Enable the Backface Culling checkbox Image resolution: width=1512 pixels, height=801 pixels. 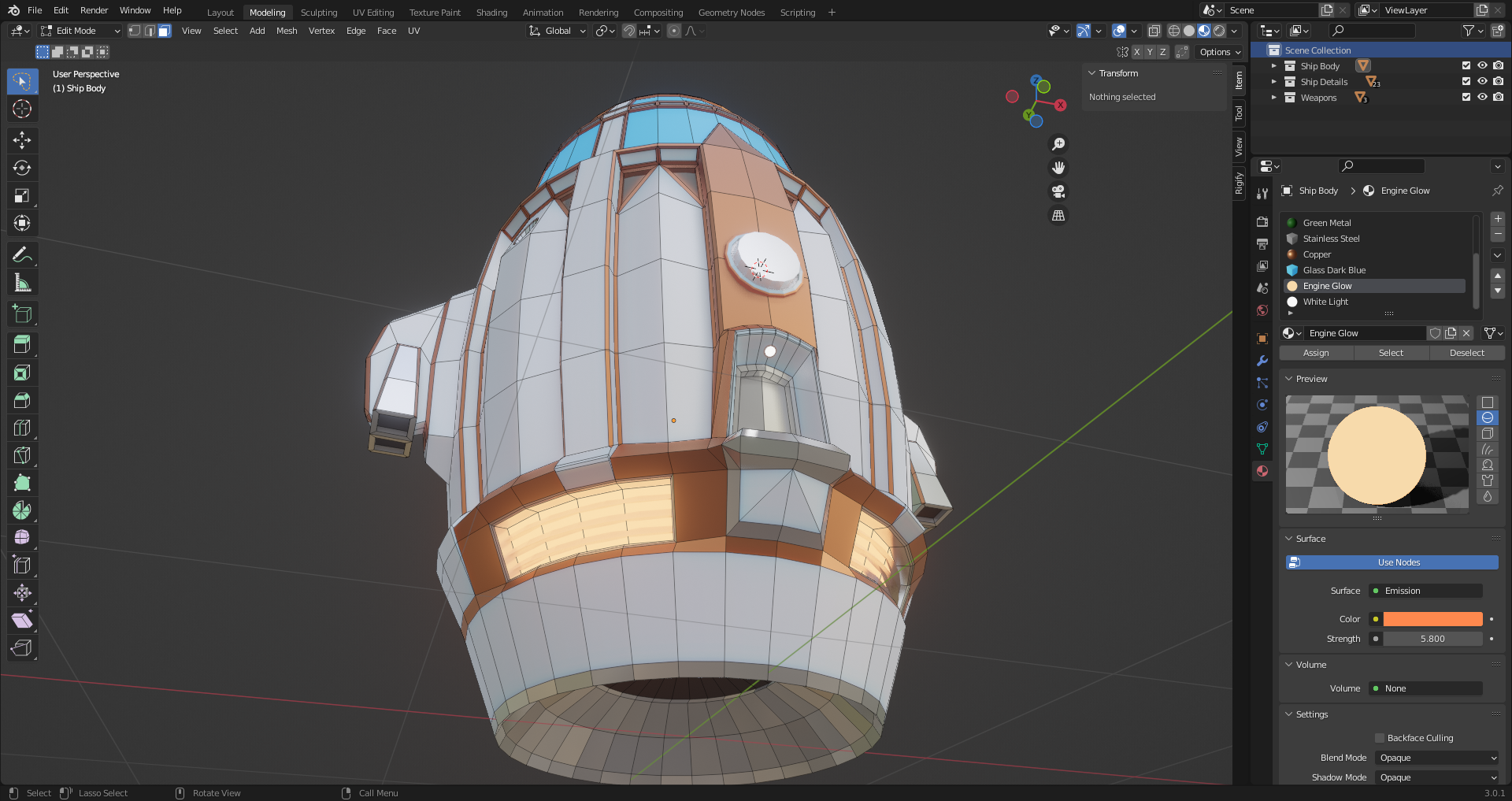click(x=1380, y=738)
